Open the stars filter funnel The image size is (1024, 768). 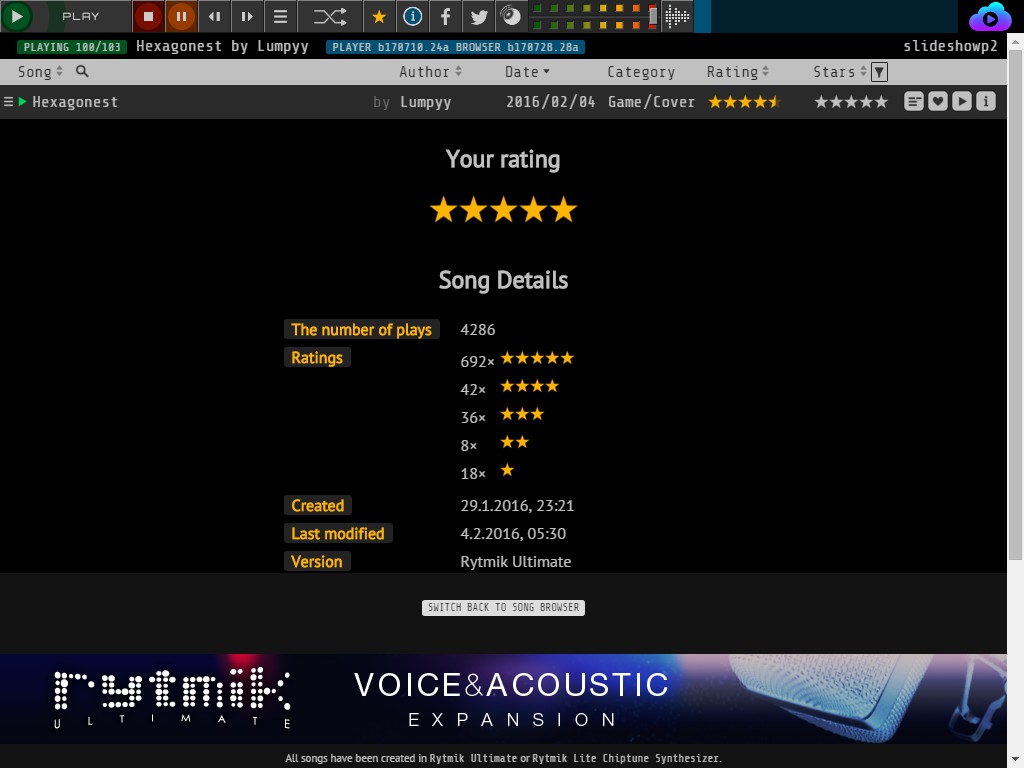880,72
